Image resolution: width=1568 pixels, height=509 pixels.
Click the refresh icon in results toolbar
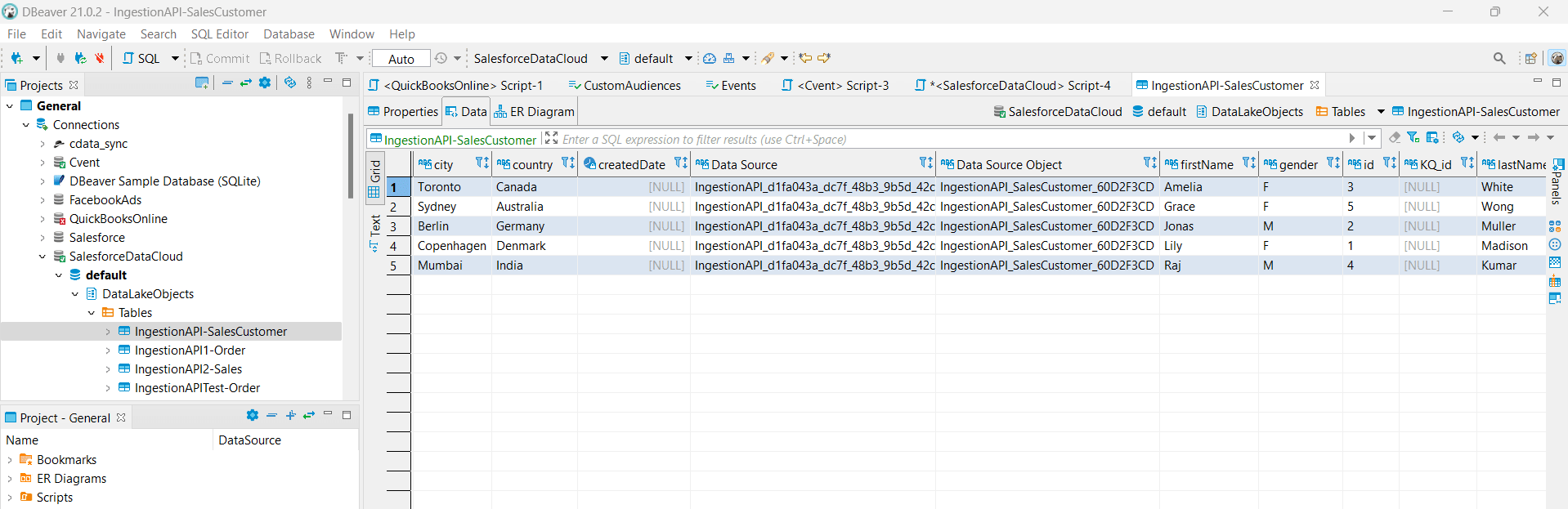tap(1458, 138)
